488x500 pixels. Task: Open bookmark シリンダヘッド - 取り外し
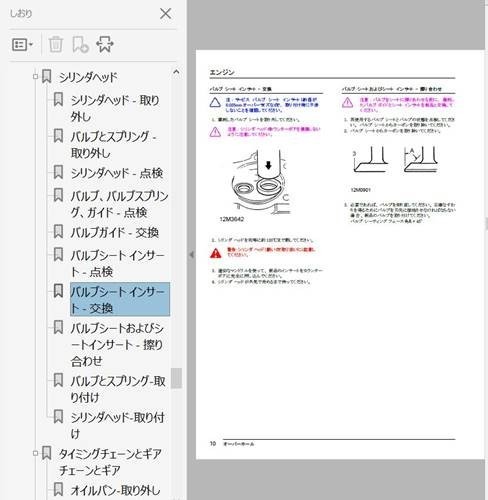115,108
